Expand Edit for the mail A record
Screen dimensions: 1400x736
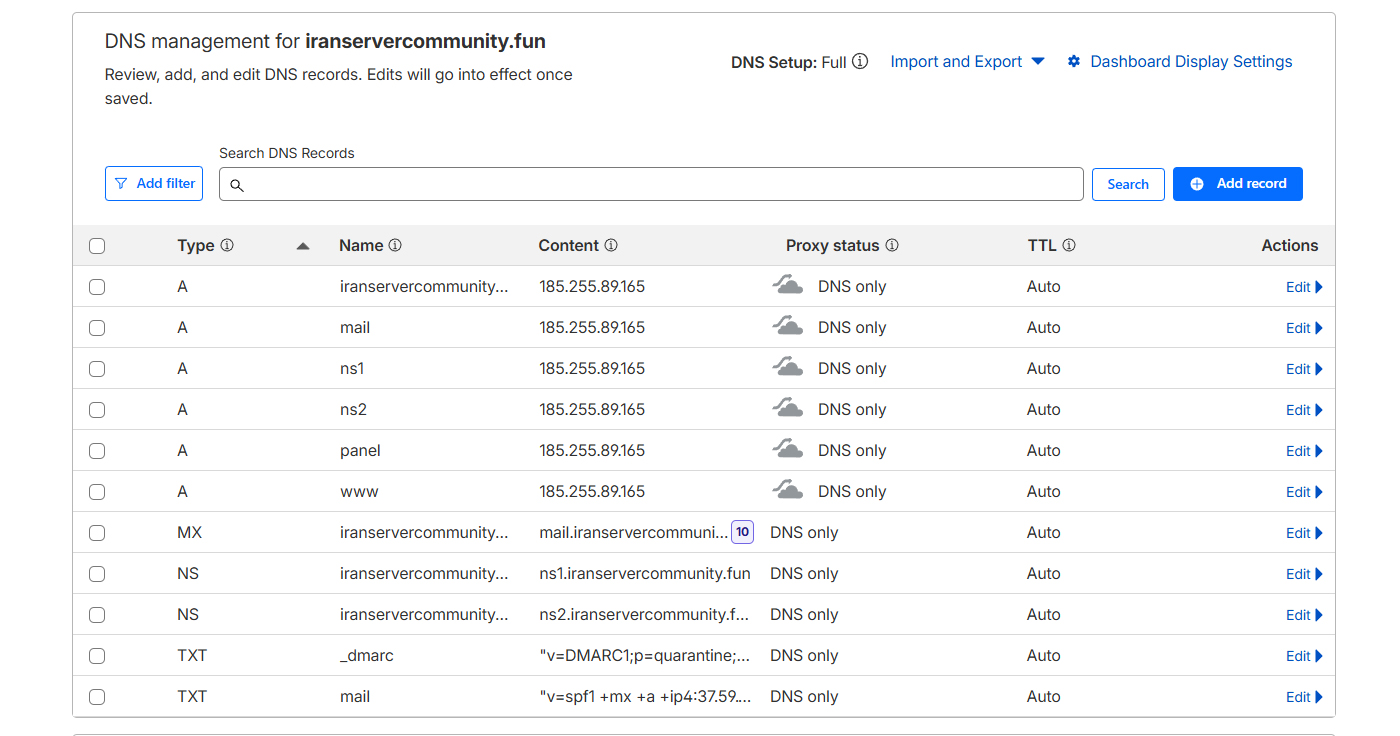(x=1303, y=328)
